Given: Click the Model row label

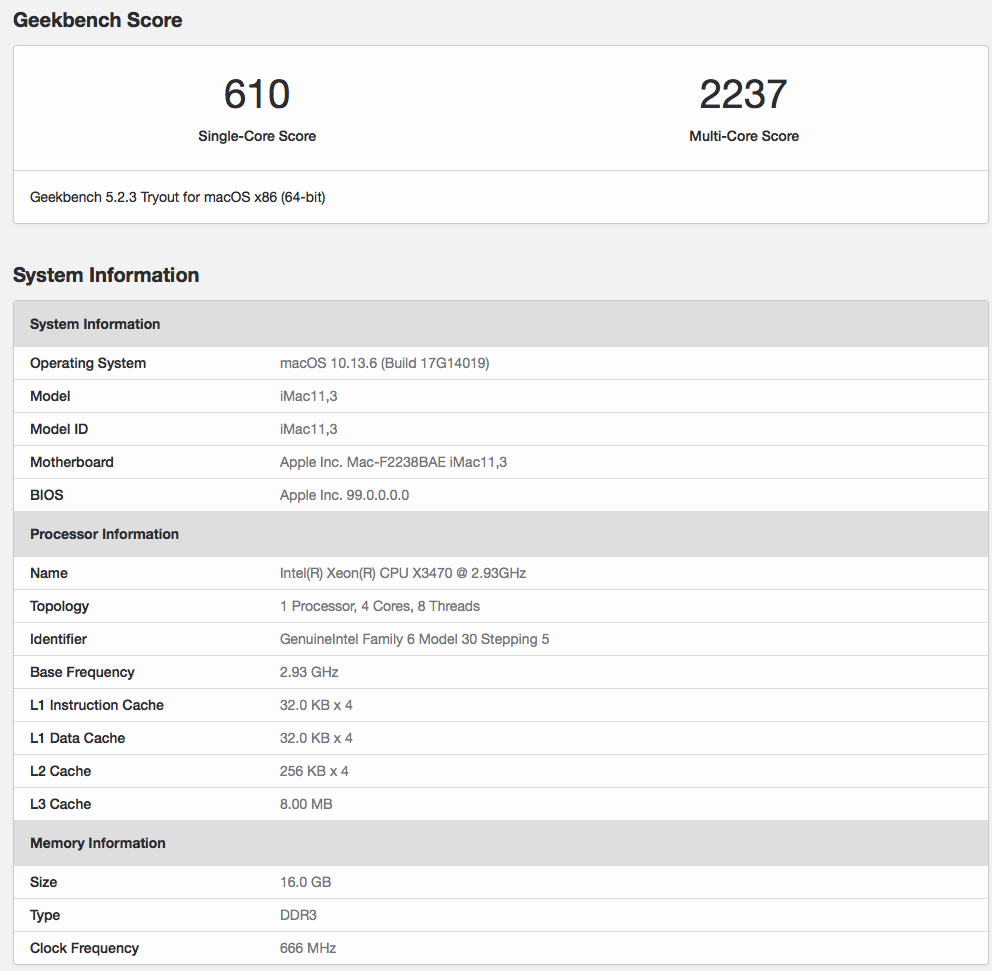Looking at the screenshot, I should (x=50, y=396).
